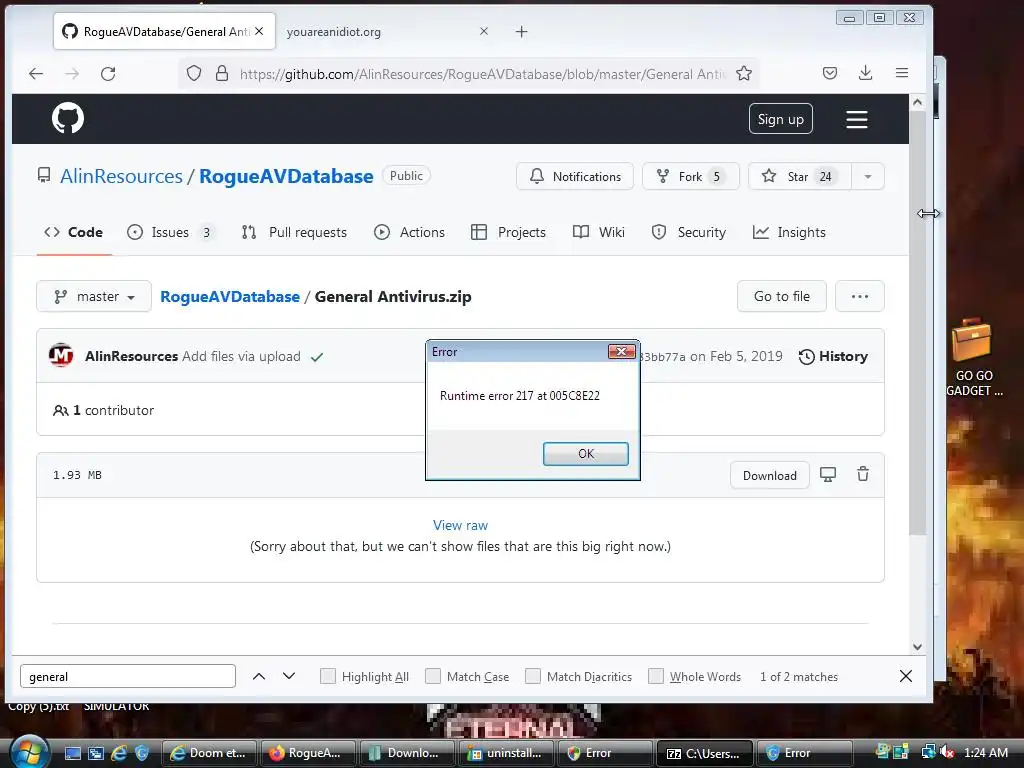Open the Pull requests tab
The width and height of the screenshot is (1024, 768).
pos(295,232)
